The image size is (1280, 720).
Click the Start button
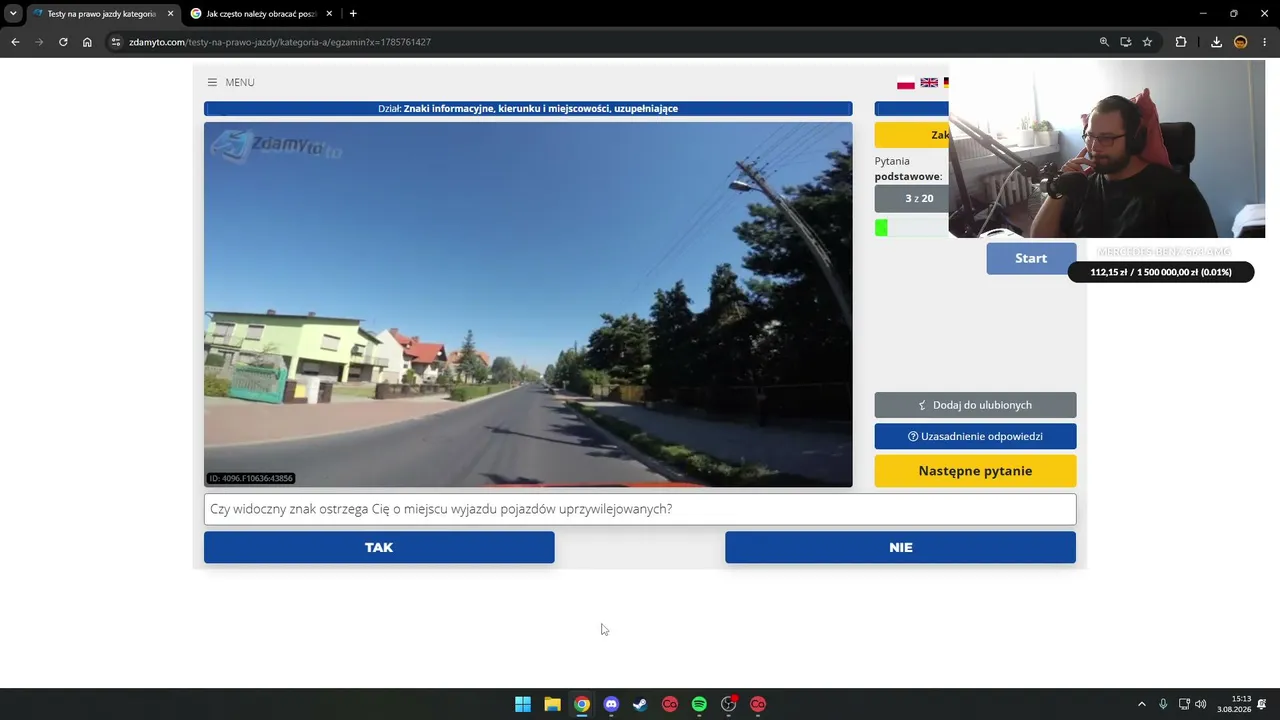[x=1031, y=258]
